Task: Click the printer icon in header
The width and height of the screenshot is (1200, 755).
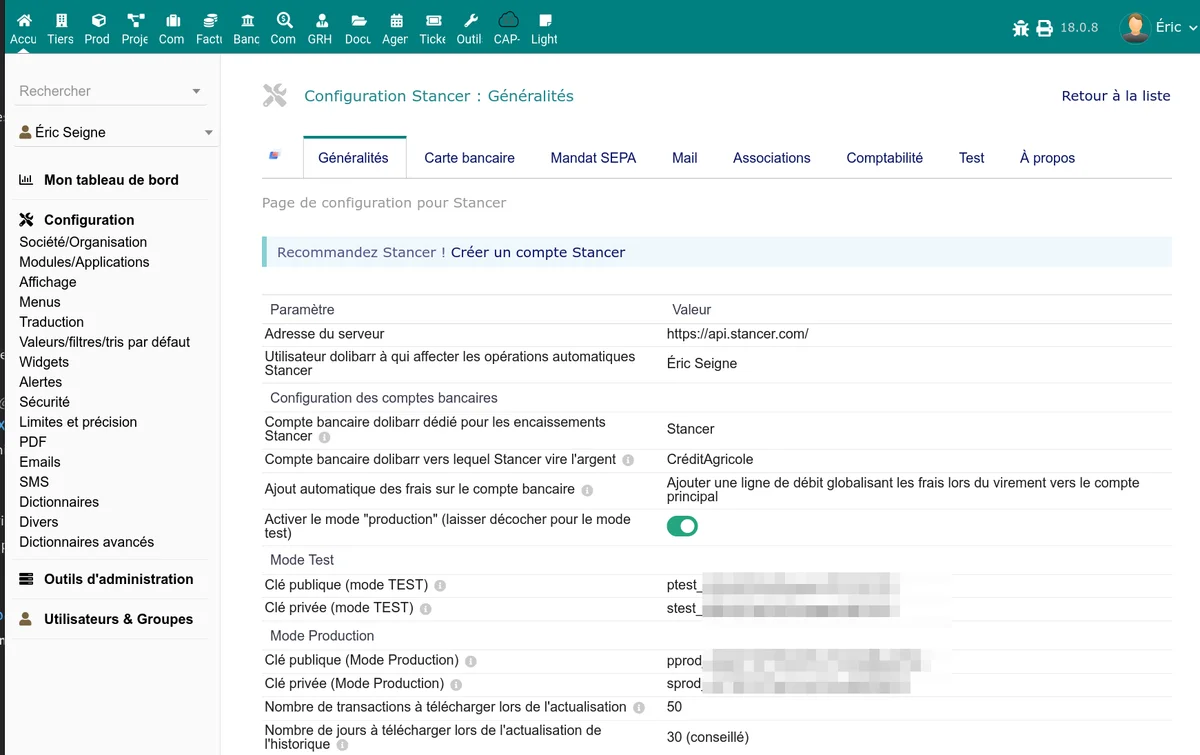Action: [x=1045, y=28]
